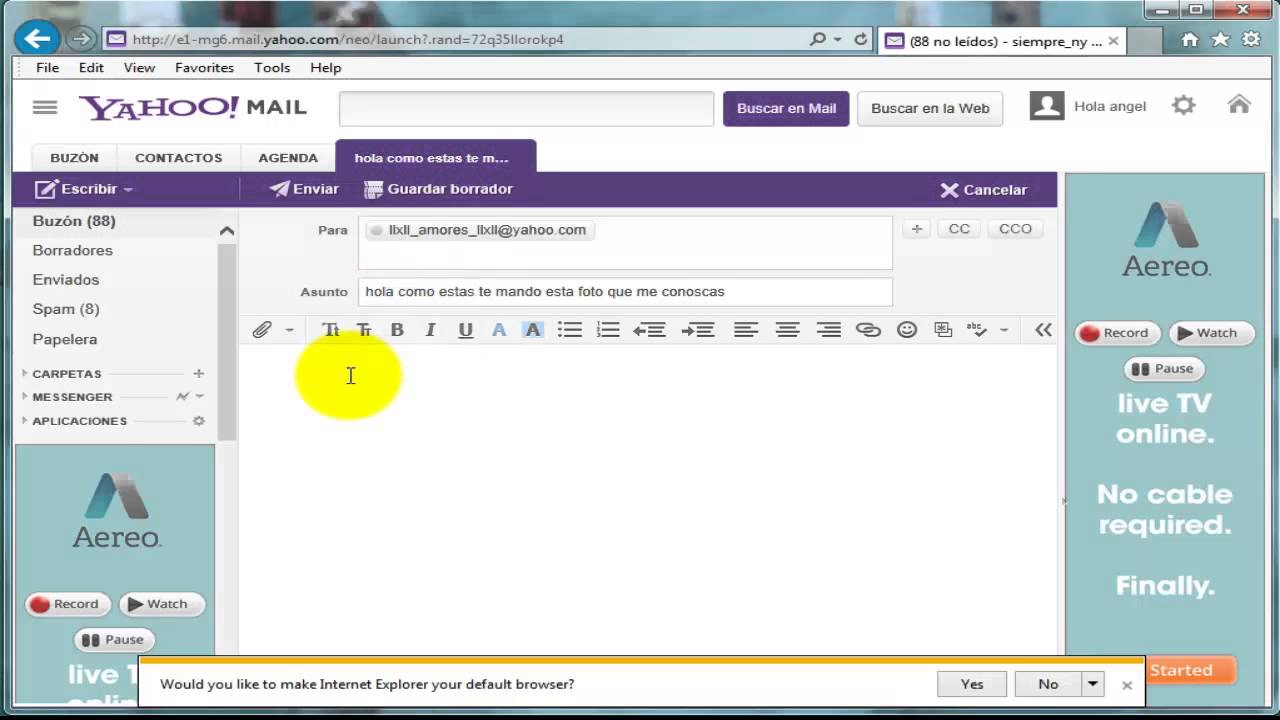Insert a bulleted list
Viewport: 1280px width, 720px height.
click(570, 330)
